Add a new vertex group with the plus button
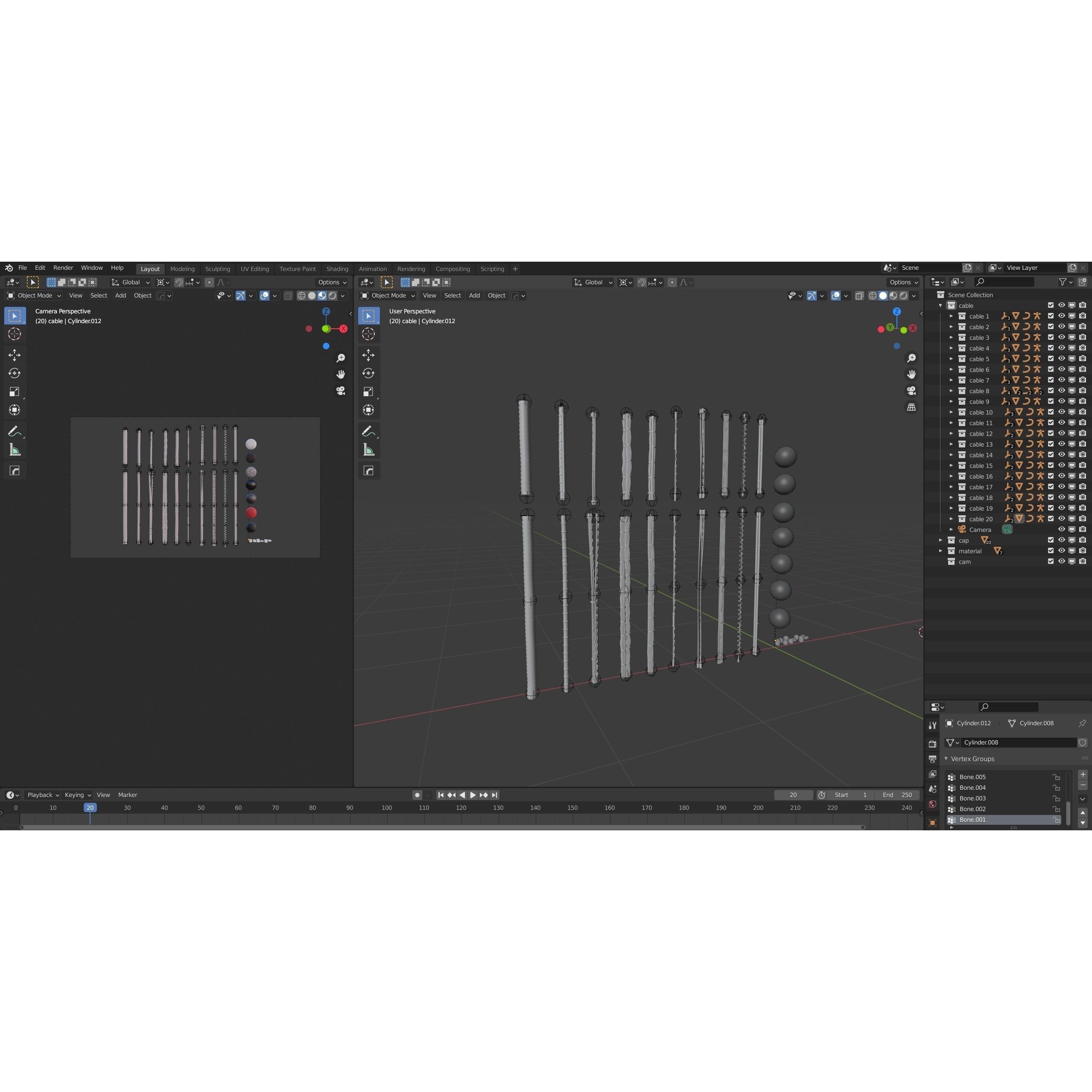 (1083, 775)
